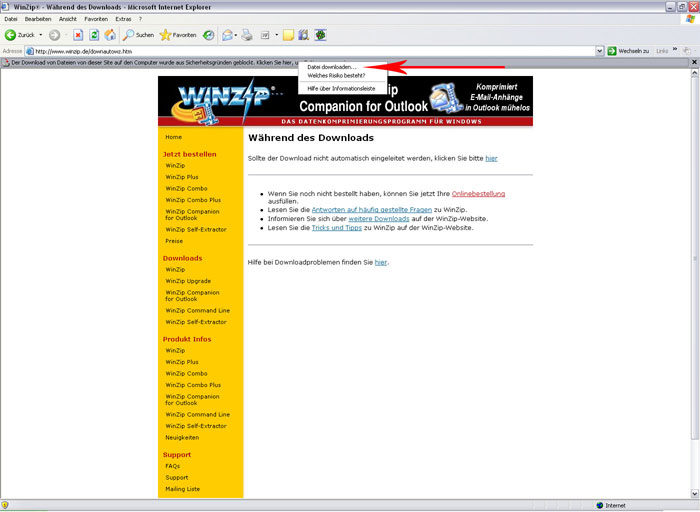Expand the address bar URL dropdown

click(x=600, y=51)
